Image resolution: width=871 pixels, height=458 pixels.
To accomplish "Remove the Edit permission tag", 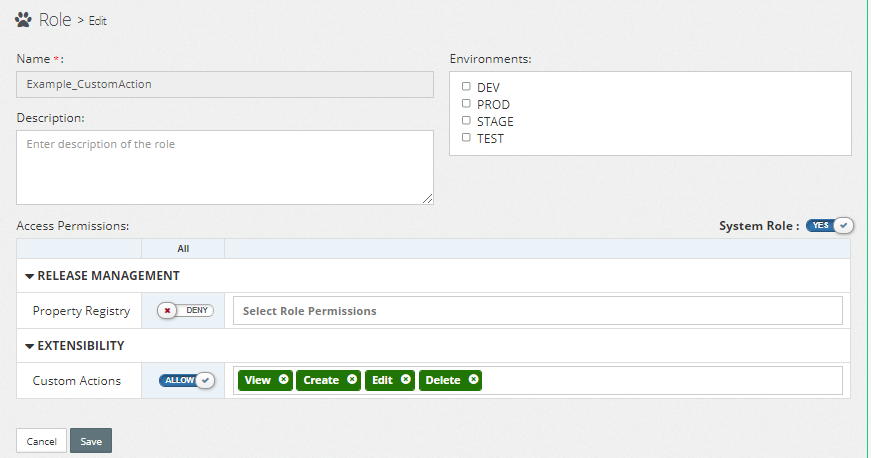I will [405, 380].
